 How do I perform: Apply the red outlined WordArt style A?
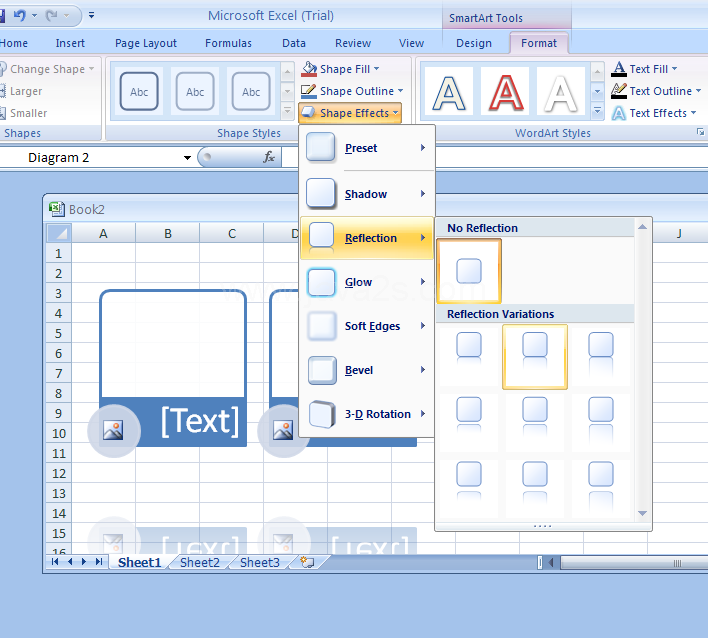[x=505, y=93]
